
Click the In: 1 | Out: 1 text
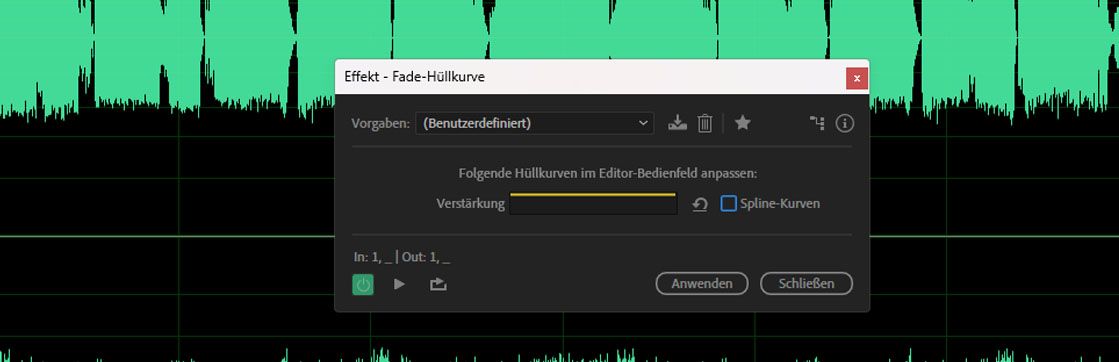(402, 257)
